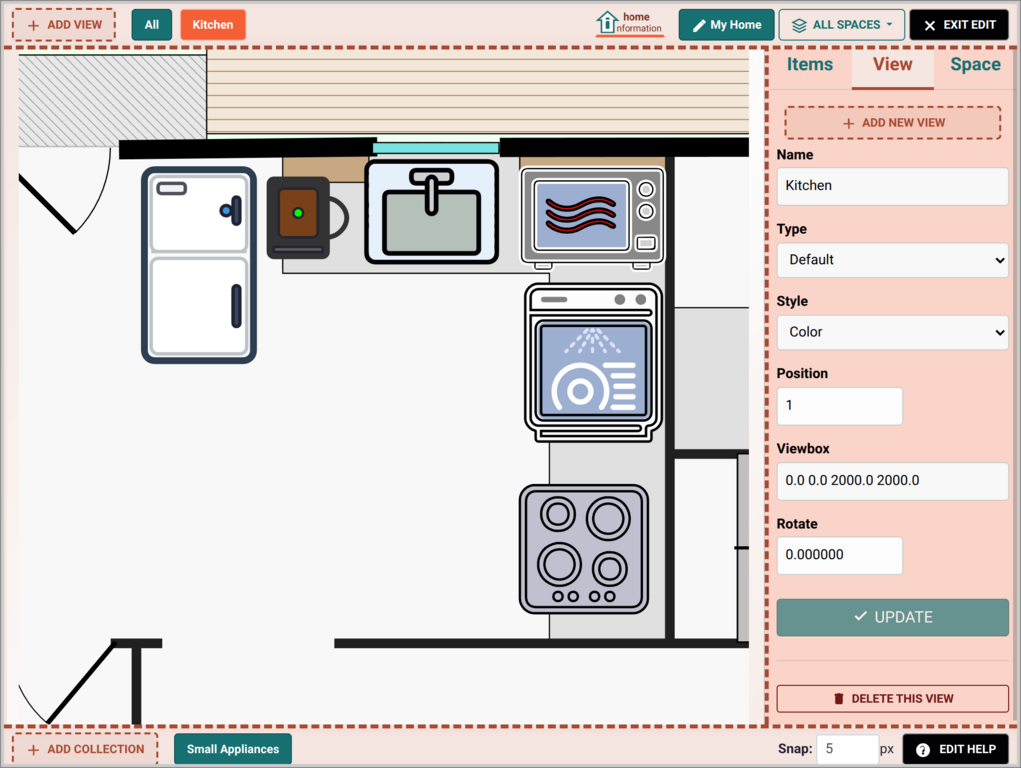Click the Update button
The width and height of the screenshot is (1021, 768).
[893, 617]
